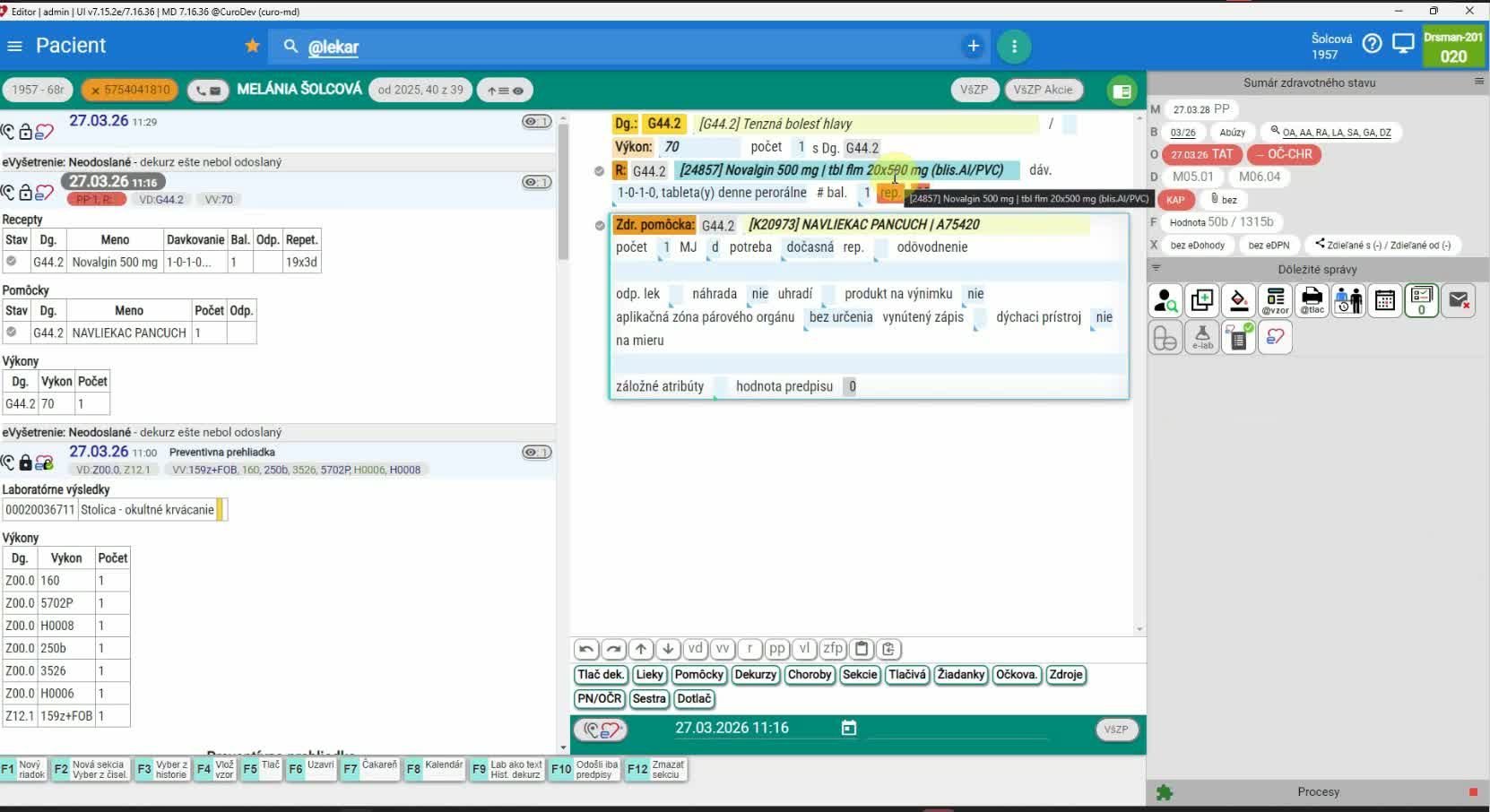This screenshot has width=1490, height=812.
Task: Click the mail with red X icon
Action: pyautogui.click(x=1459, y=301)
